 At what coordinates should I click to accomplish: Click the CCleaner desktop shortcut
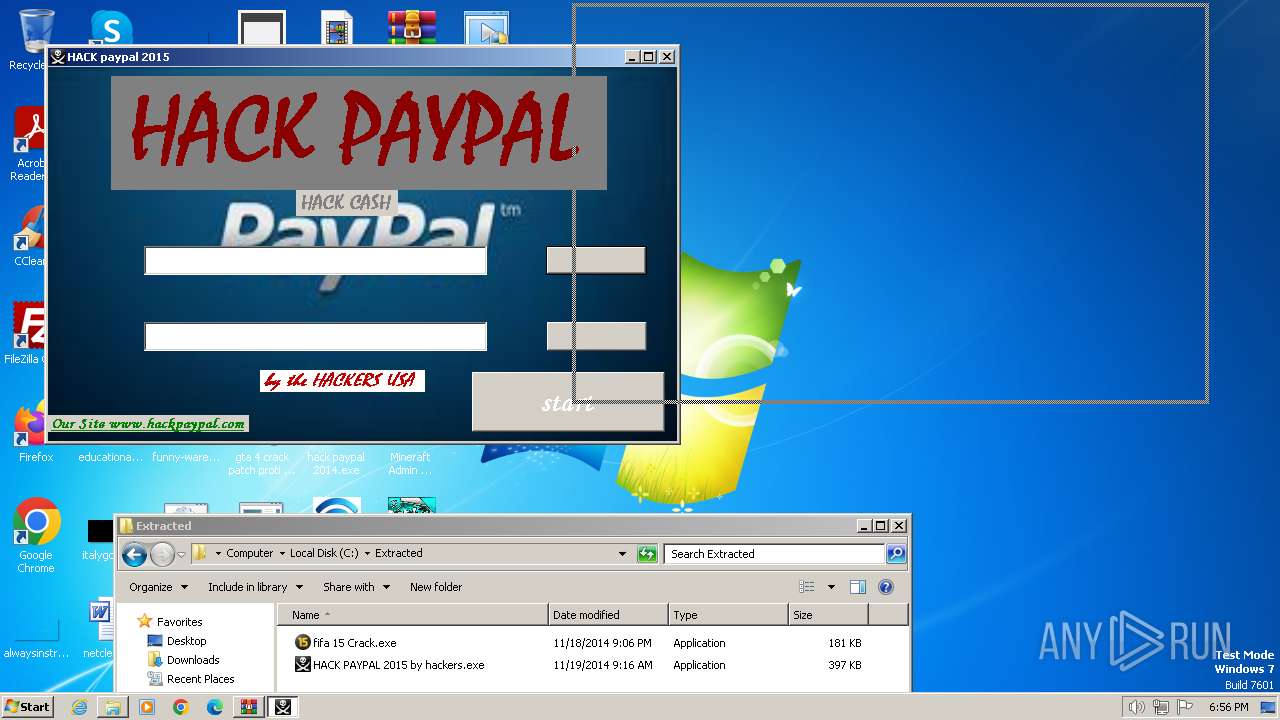pyautogui.click(x=30, y=237)
